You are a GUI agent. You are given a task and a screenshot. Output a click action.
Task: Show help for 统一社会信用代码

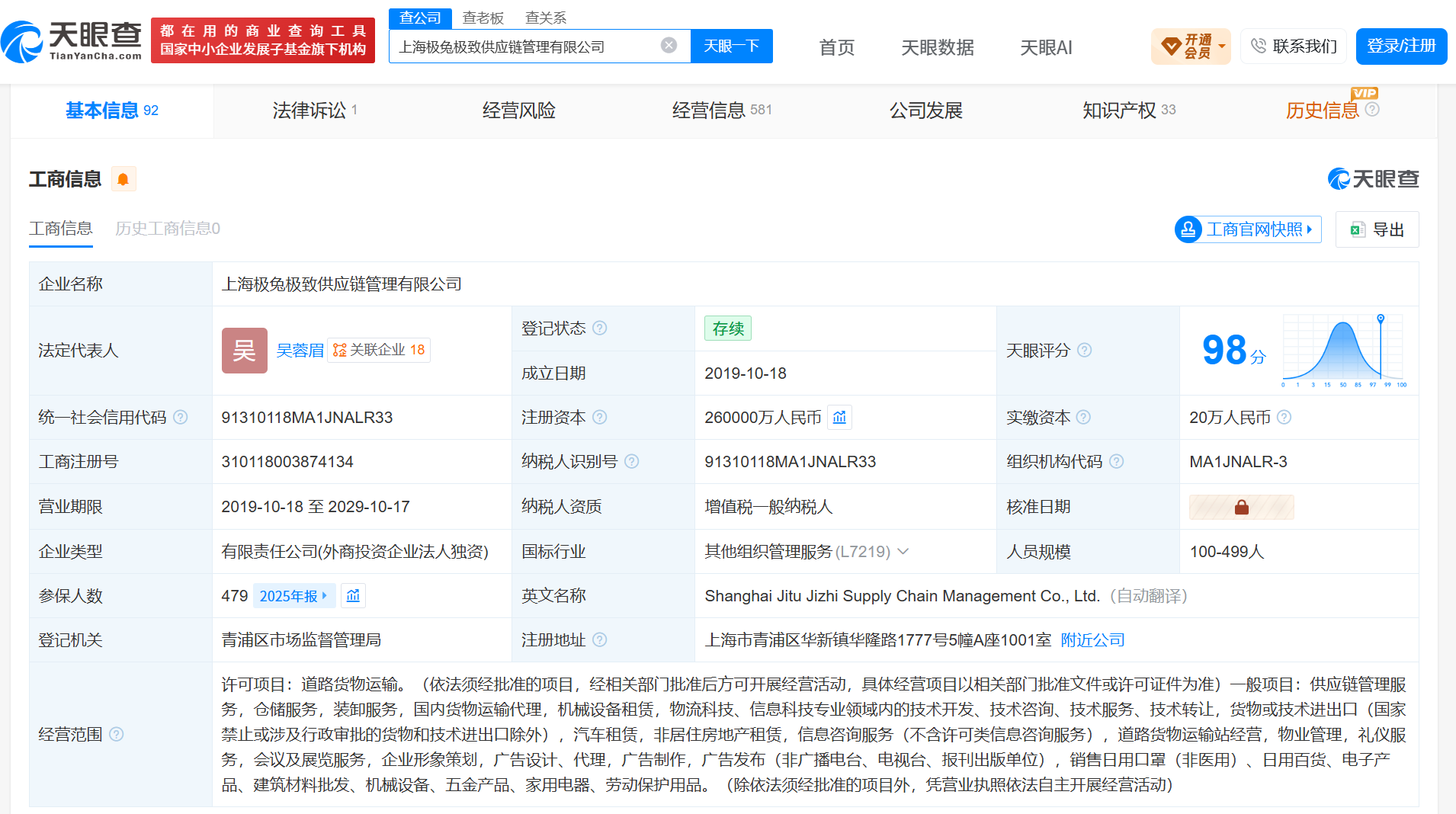181,418
